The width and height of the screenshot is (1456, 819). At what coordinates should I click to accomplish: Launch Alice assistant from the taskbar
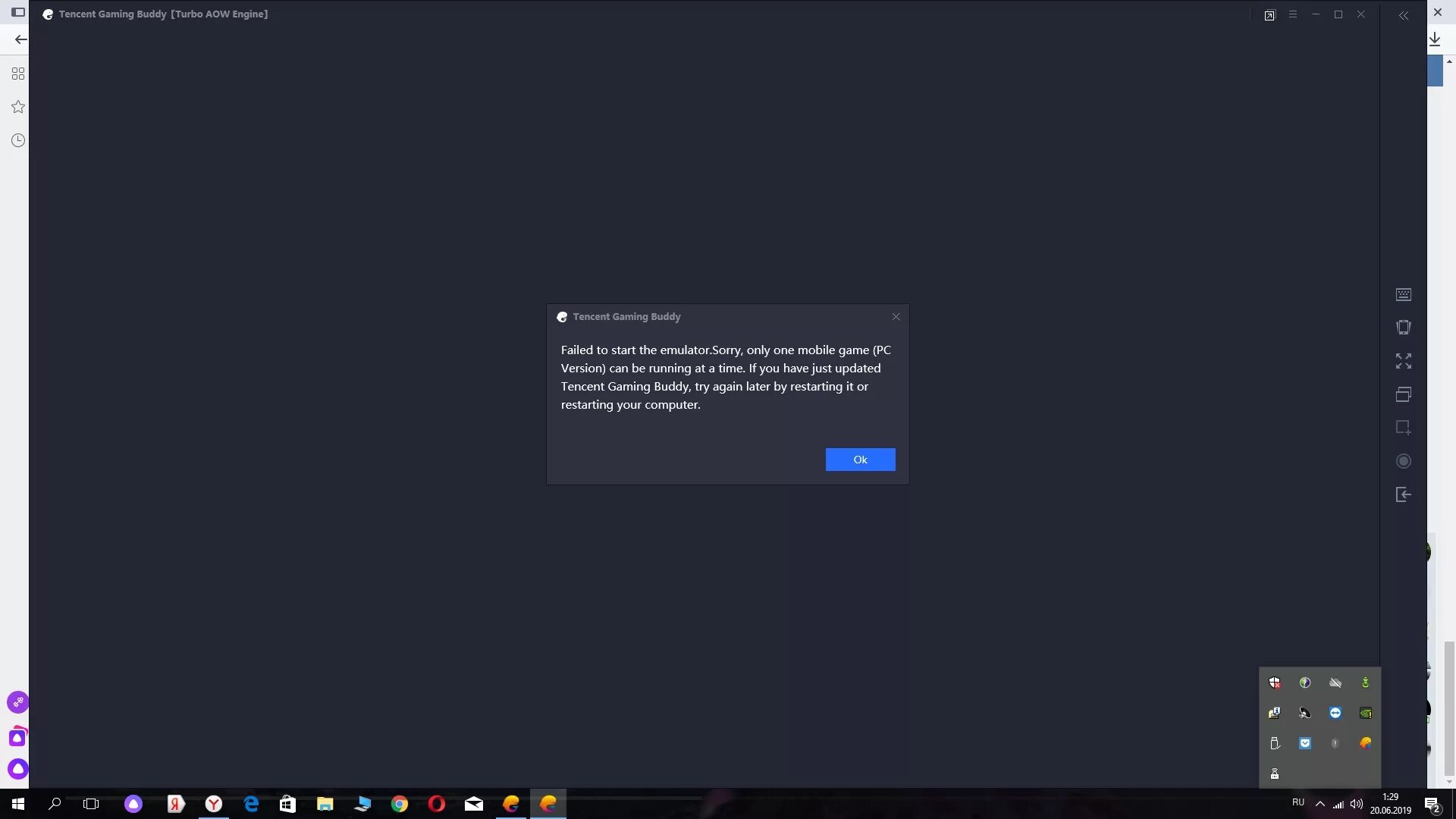click(133, 804)
